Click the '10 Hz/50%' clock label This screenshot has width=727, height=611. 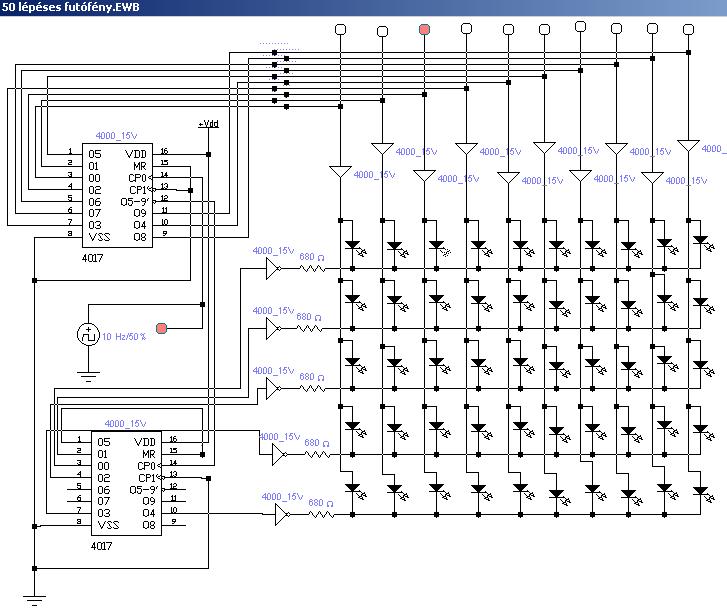(124, 337)
